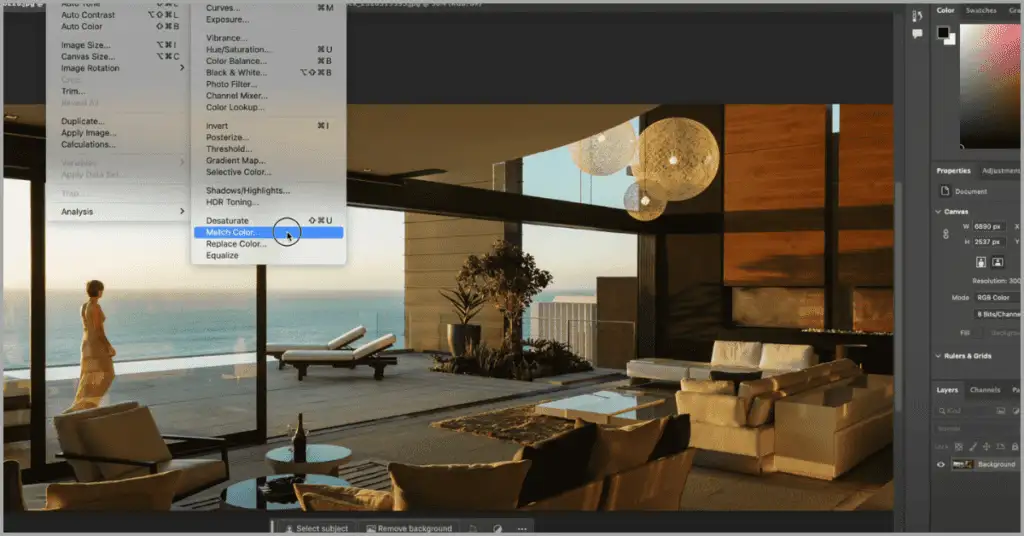1024x536 pixels.
Task: Open the Kind filter dropdown in Layers
Action: 965,411
